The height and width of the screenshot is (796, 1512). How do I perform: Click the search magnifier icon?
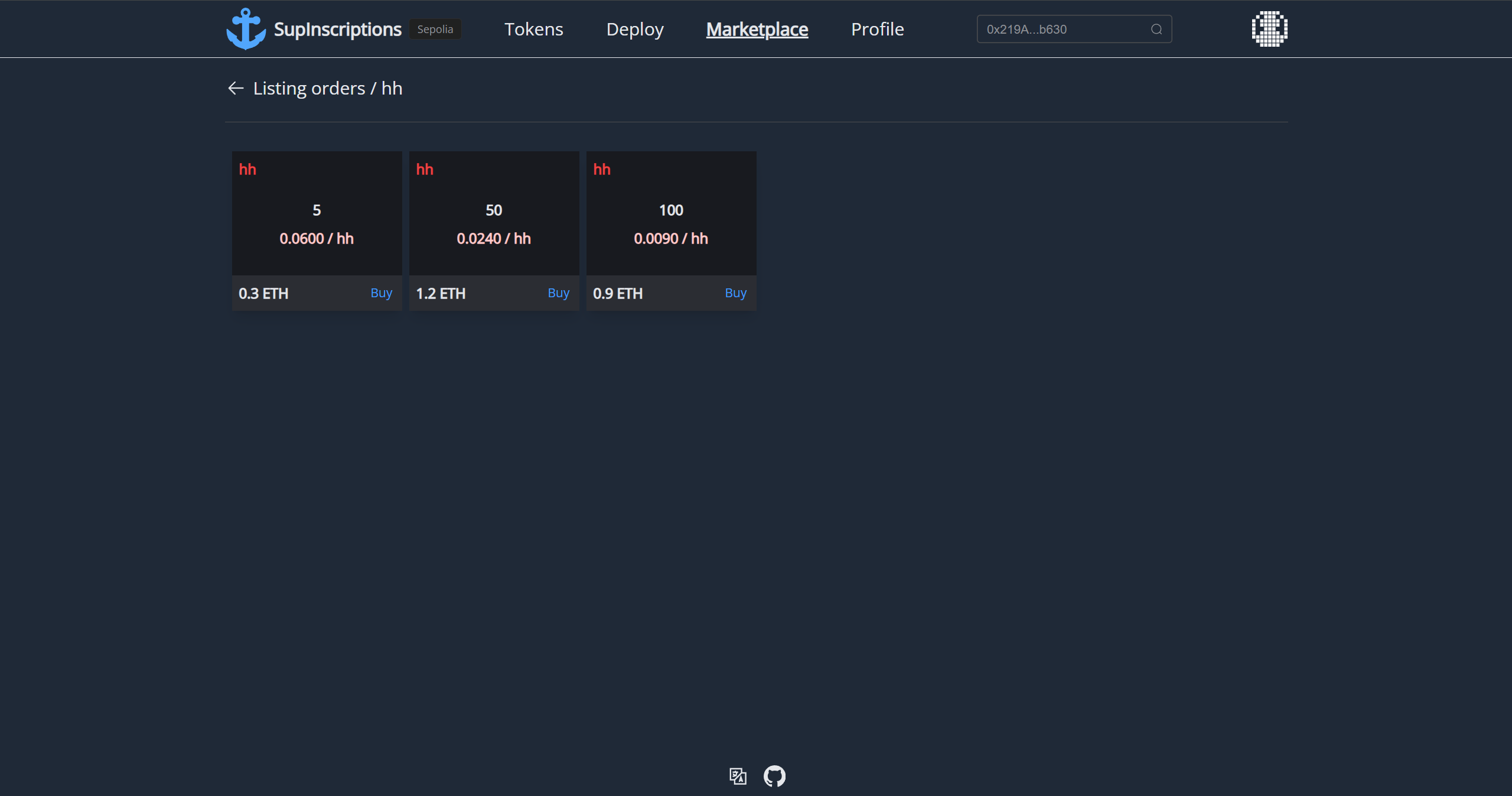click(x=1156, y=30)
